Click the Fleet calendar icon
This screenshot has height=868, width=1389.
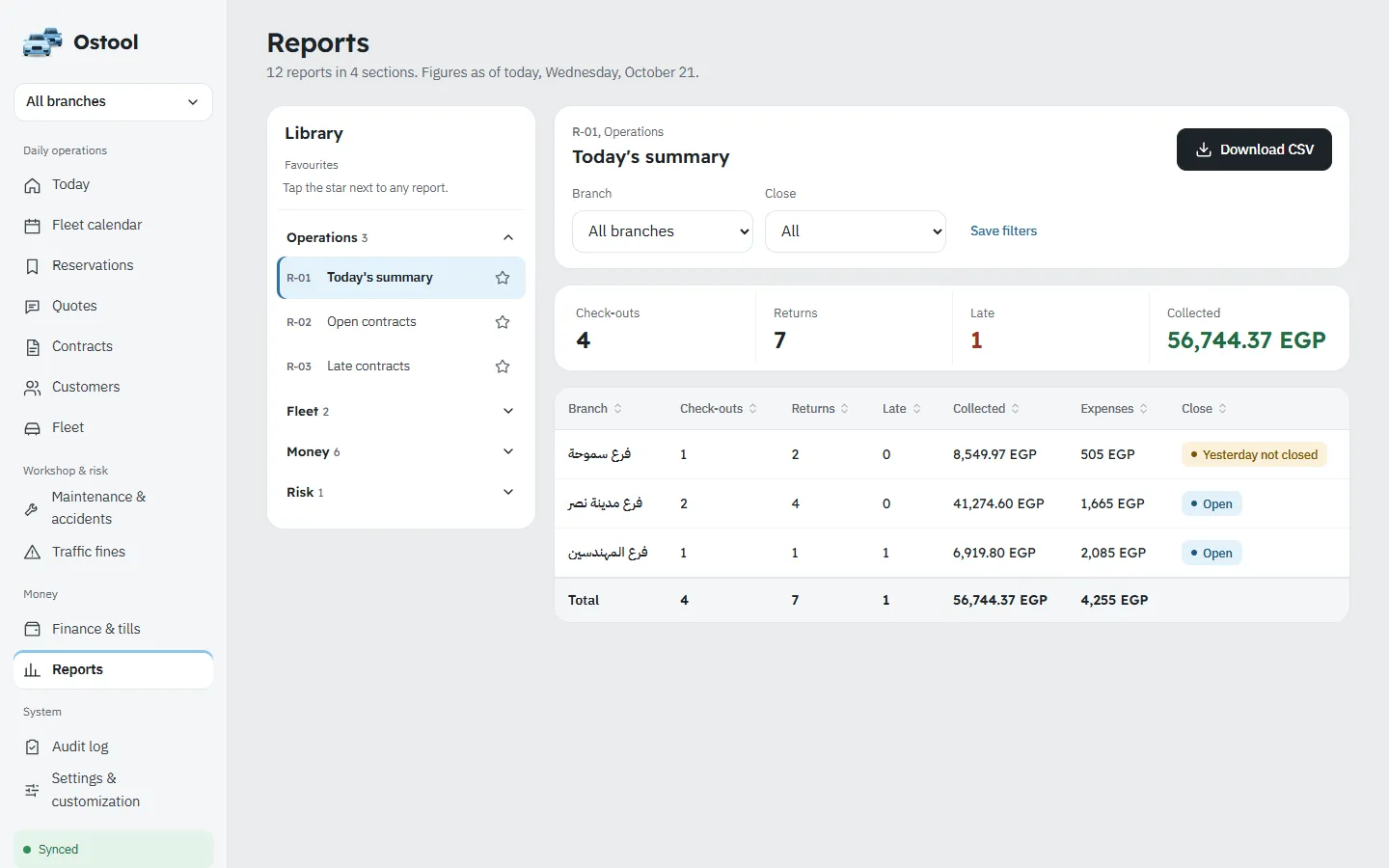[33, 226]
